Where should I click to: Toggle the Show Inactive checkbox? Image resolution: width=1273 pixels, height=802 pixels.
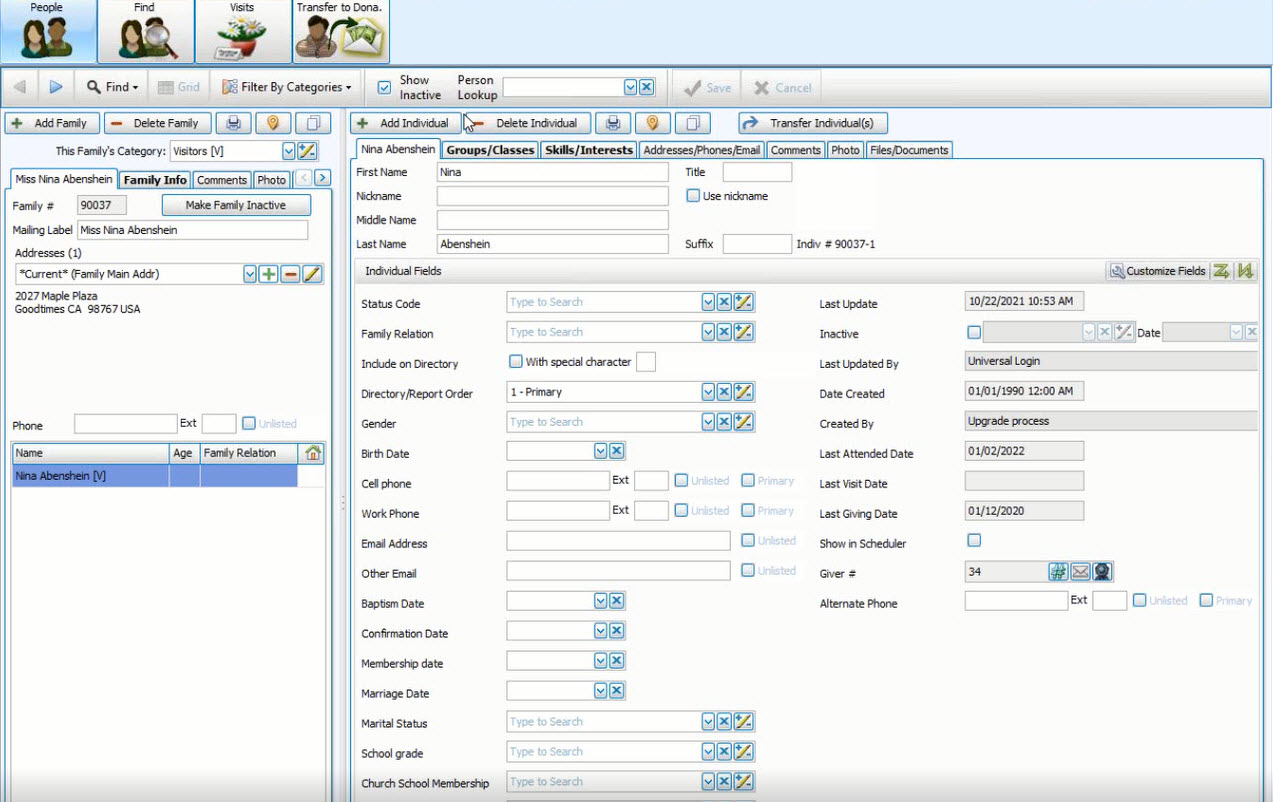click(384, 87)
